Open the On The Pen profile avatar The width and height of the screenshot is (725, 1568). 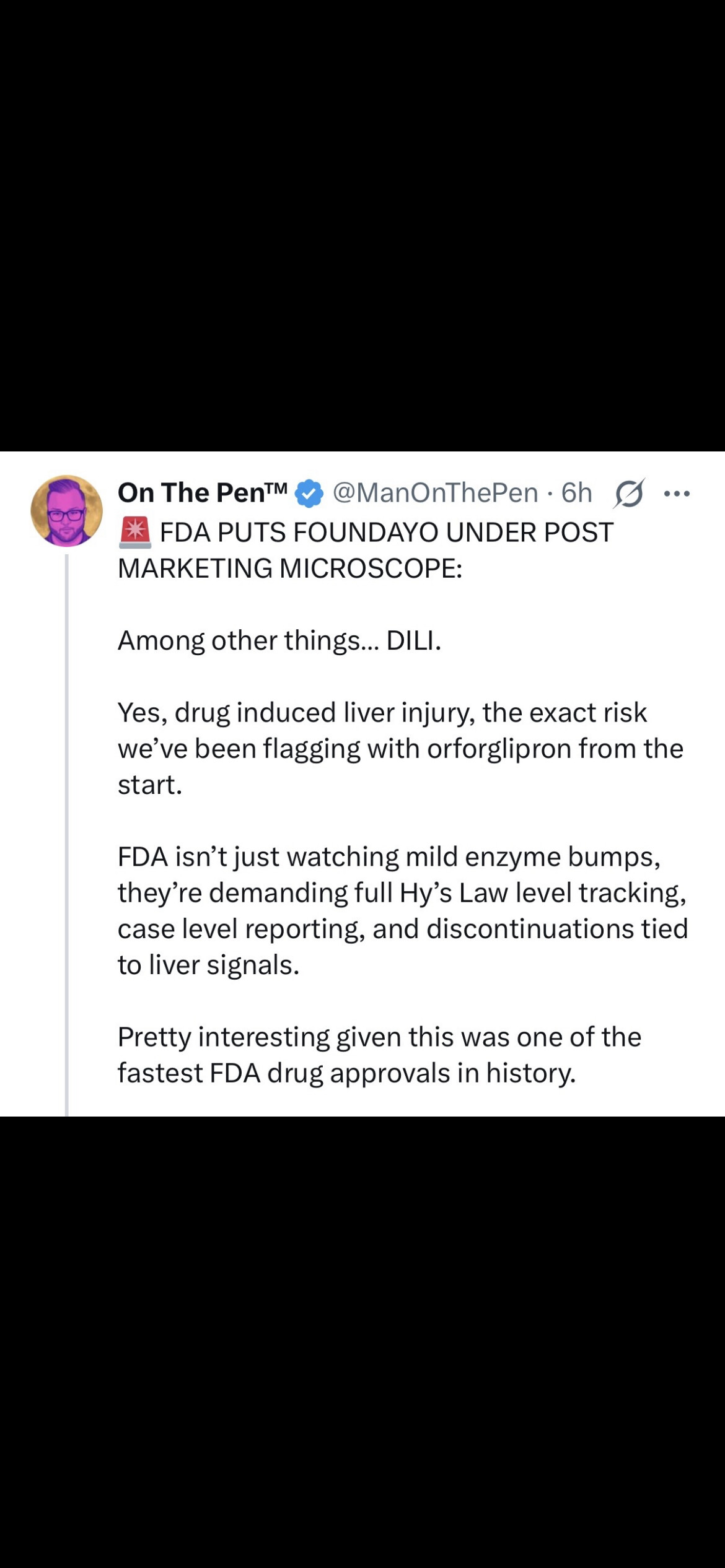click(x=67, y=511)
